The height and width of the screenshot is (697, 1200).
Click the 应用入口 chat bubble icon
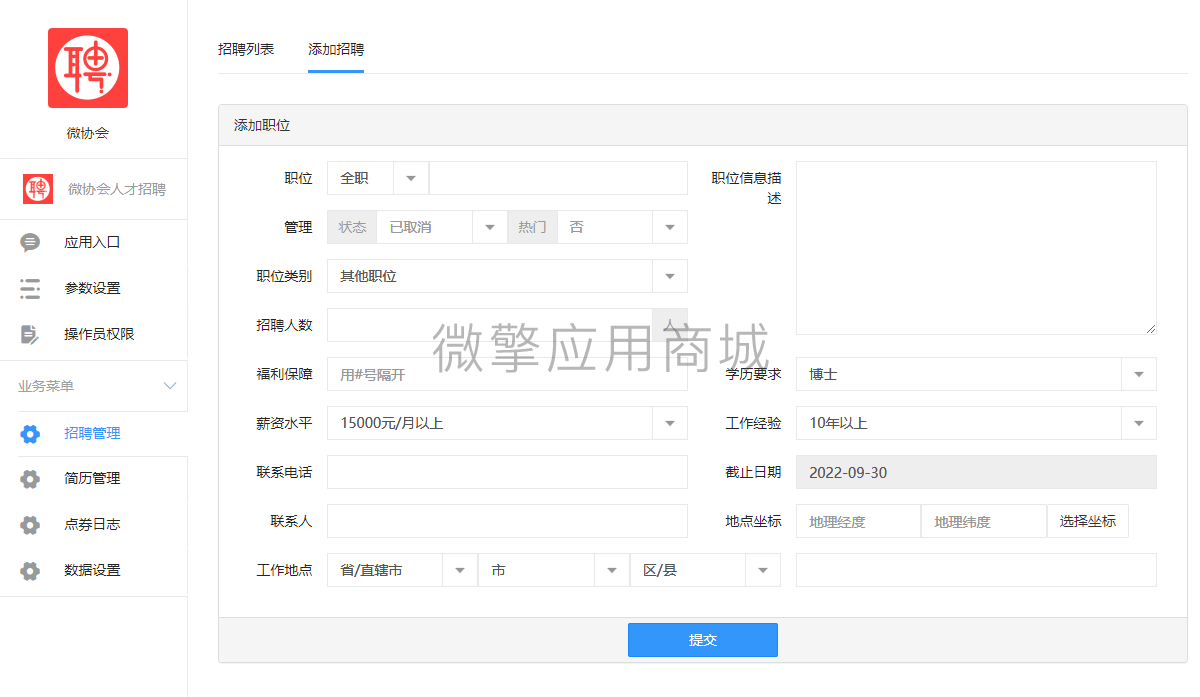[30, 242]
